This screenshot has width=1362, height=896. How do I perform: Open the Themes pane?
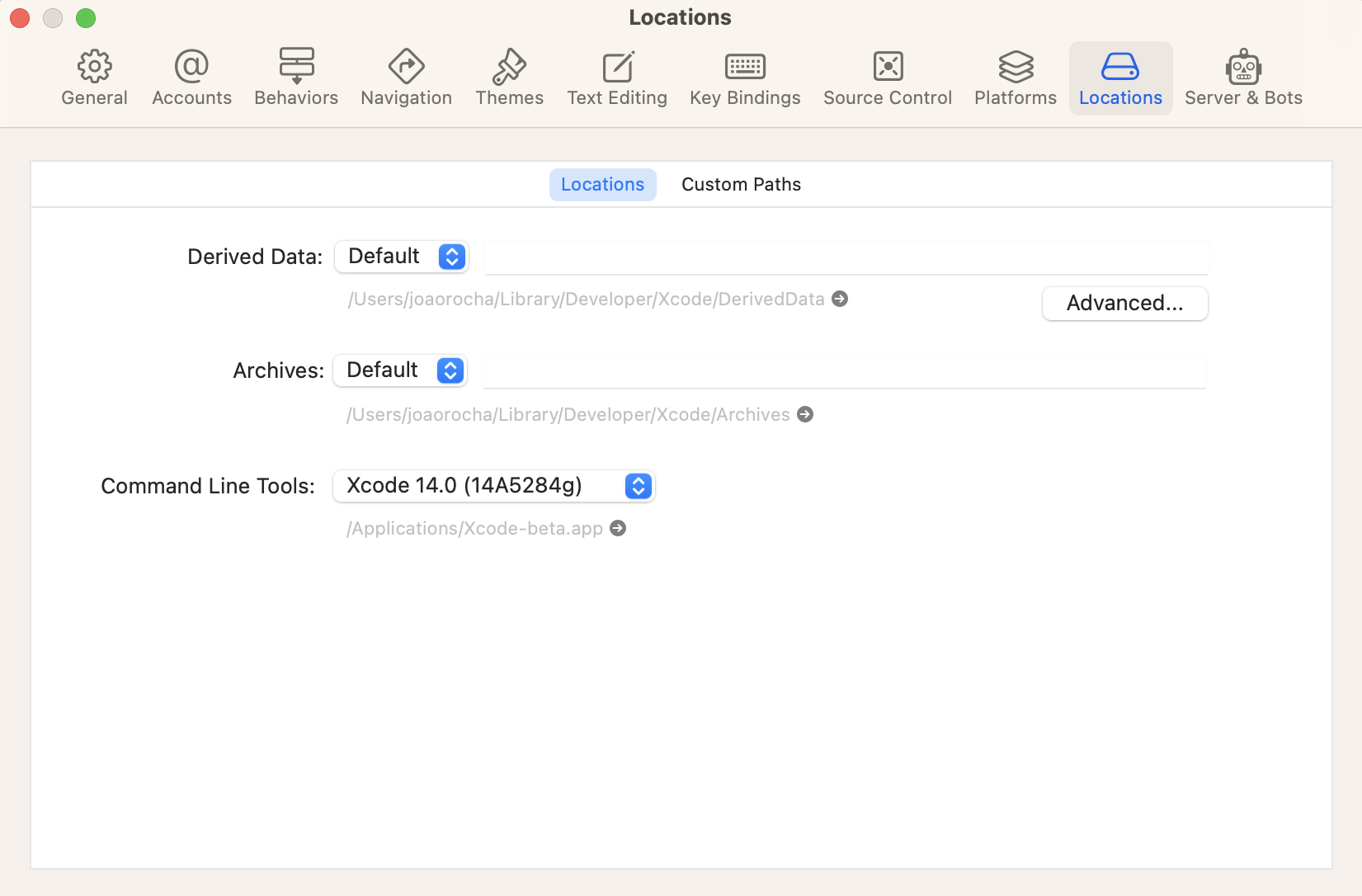pos(509,77)
